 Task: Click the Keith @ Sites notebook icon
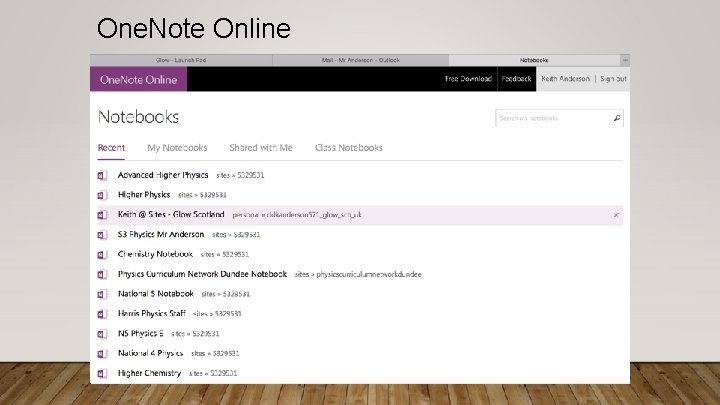[x=102, y=215]
